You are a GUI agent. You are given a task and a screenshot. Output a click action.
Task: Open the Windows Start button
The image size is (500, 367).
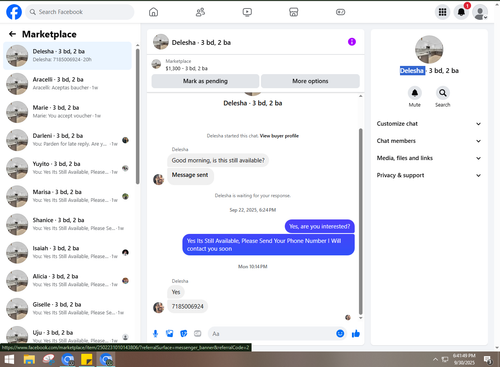tap(9, 359)
